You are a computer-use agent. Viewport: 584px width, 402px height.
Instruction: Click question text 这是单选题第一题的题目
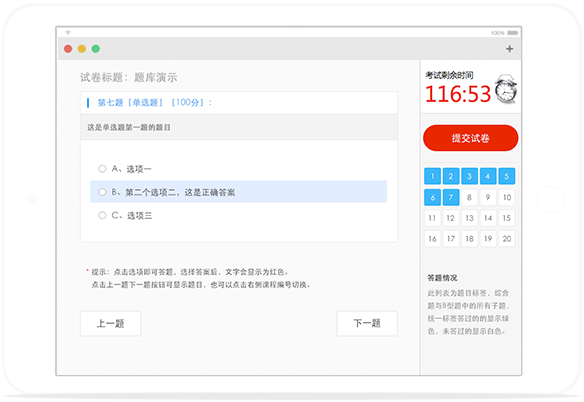(x=129, y=127)
